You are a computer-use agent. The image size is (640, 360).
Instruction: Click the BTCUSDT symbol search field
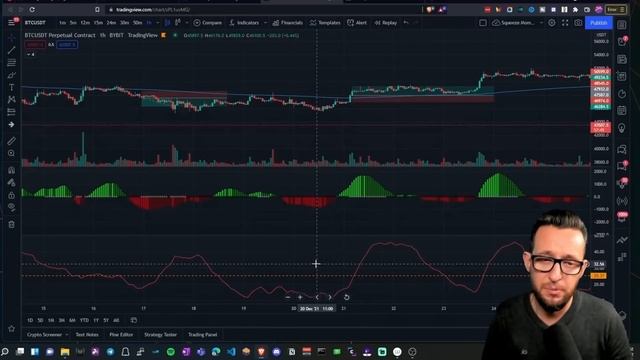click(35, 23)
